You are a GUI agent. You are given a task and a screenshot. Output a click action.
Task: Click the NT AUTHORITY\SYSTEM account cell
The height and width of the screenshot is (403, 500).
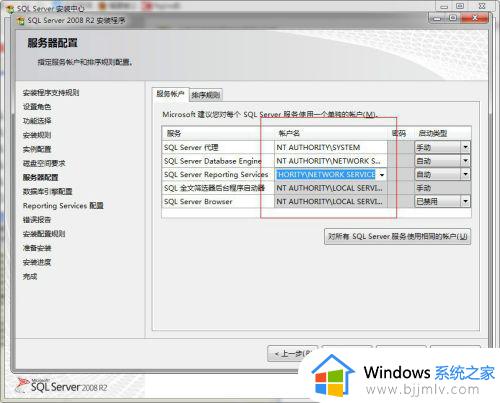331,147
